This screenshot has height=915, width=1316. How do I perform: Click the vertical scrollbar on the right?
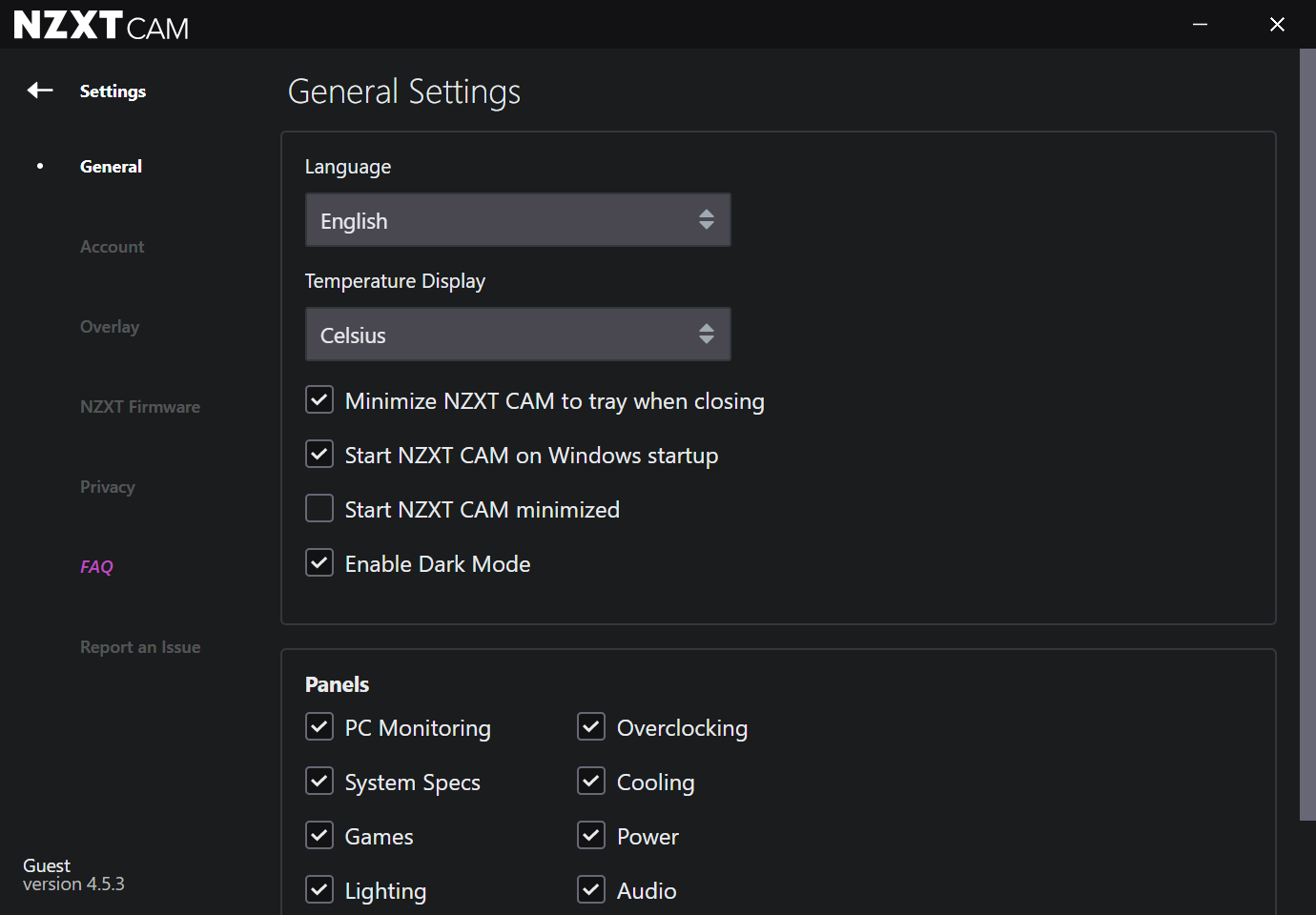(1307, 434)
